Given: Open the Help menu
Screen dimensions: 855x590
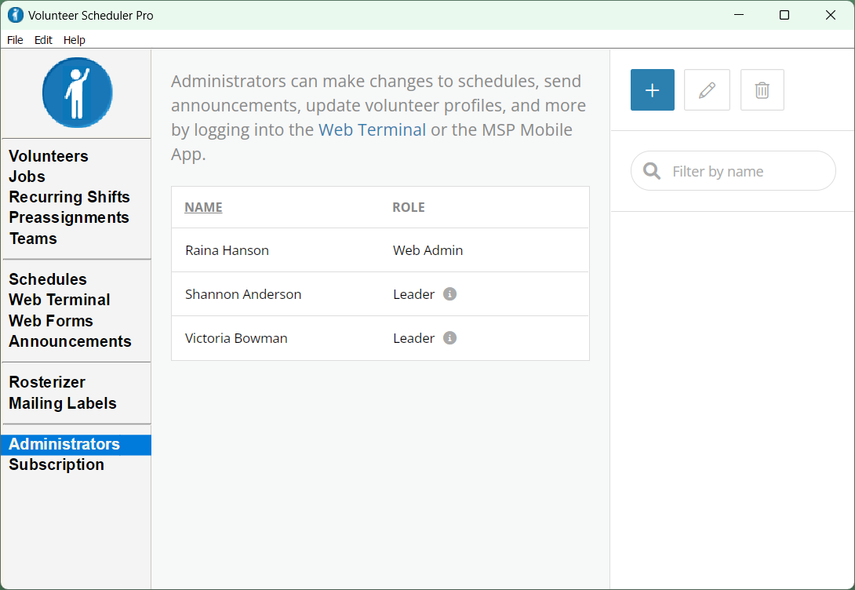Looking at the screenshot, I should click(x=74, y=40).
